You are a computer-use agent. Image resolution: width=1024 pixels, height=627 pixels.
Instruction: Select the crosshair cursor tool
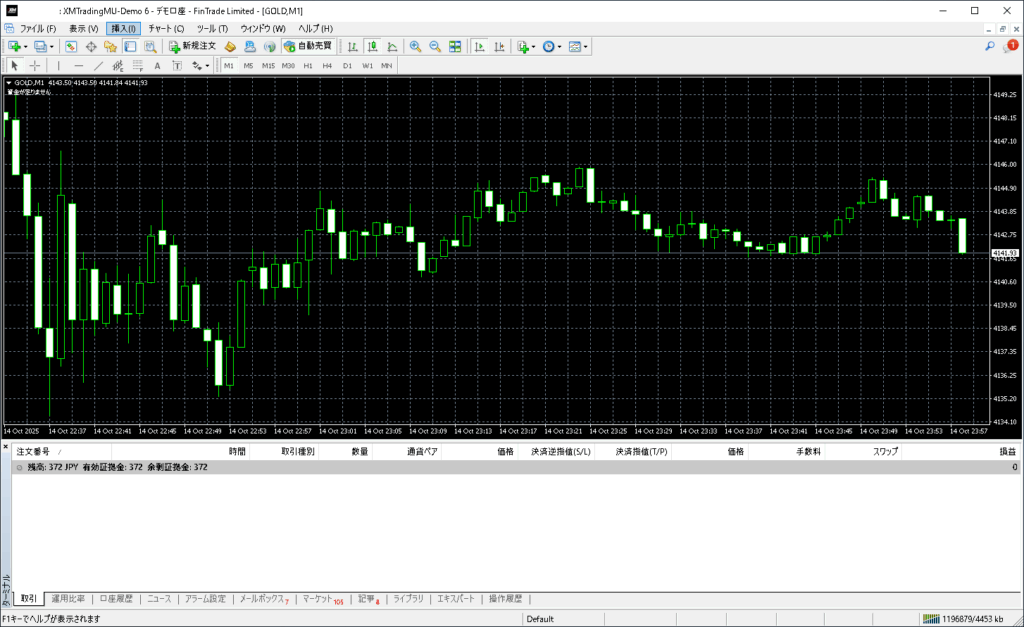tap(35, 65)
